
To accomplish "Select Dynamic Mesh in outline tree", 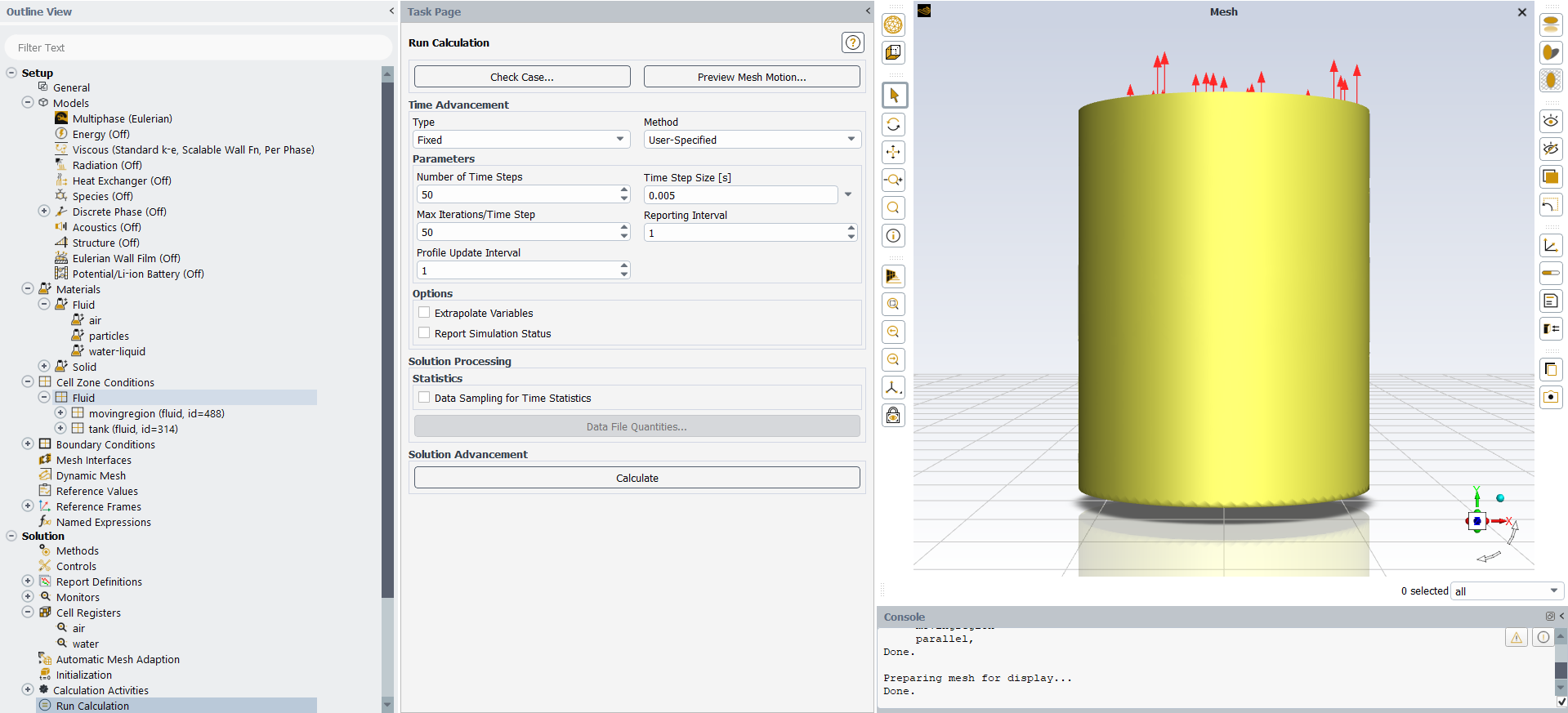I will pyautogui.click(x=91, y=475).
